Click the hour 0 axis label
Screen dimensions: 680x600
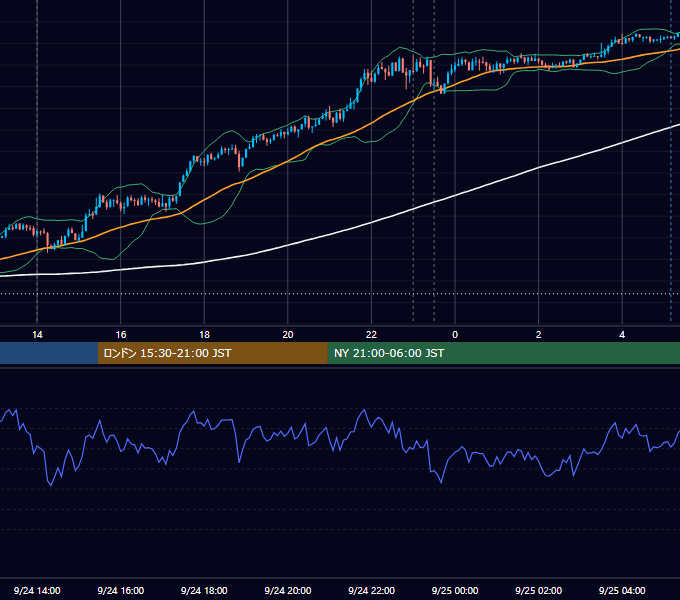455,335
